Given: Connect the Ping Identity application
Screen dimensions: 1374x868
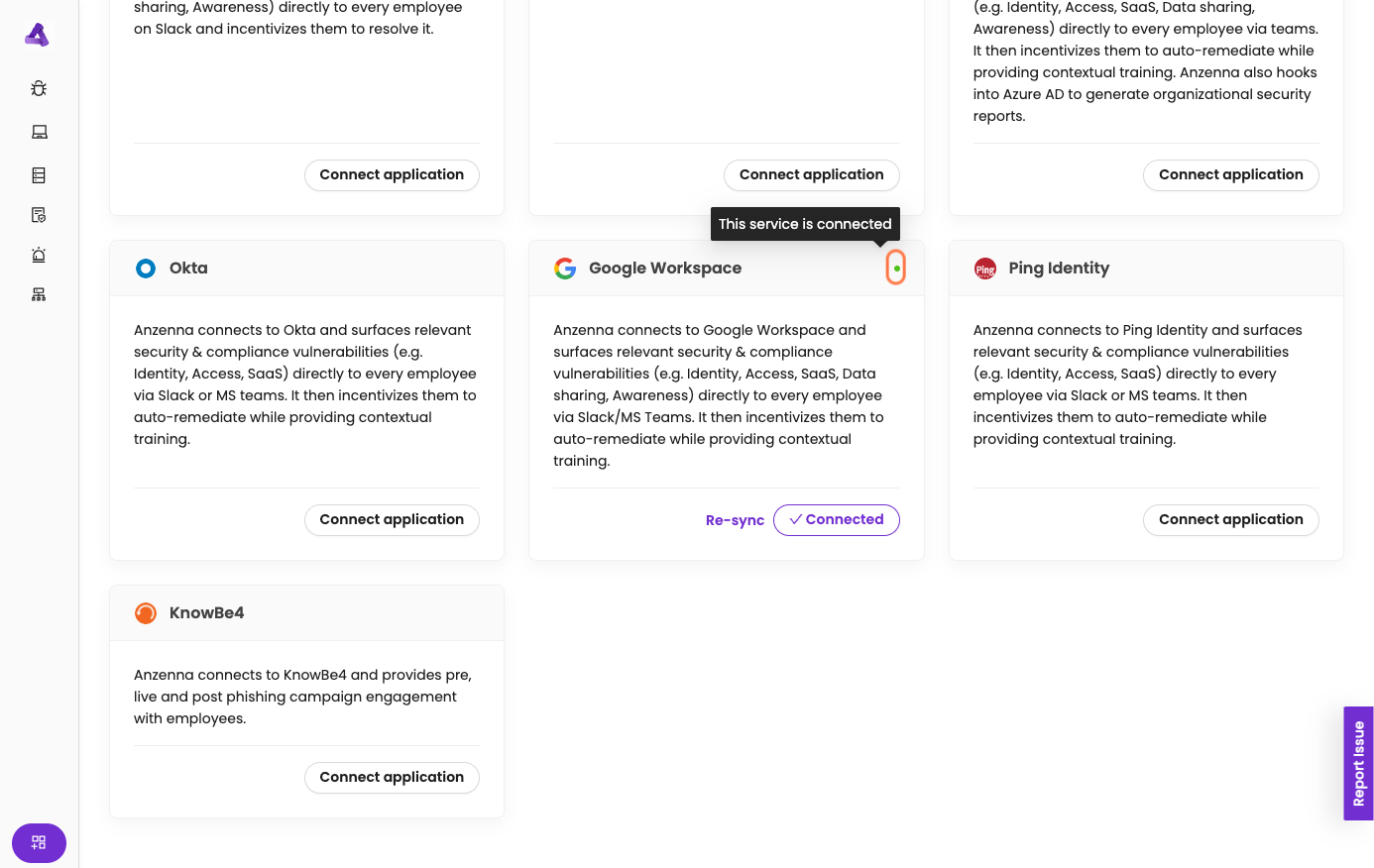Looking at the screenshot, I should (x=1230, y=520).
